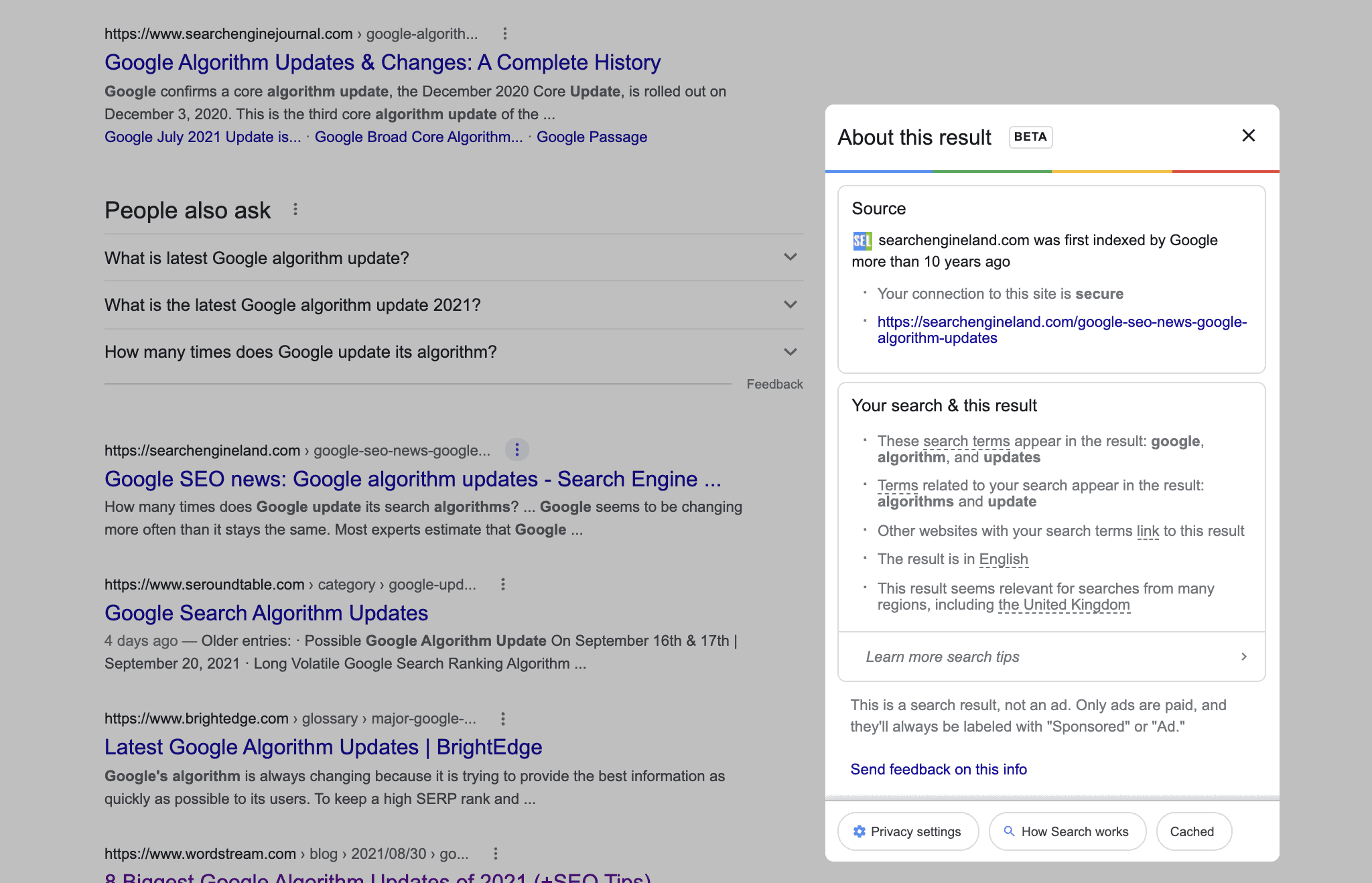Click the 'Source' card heading
Viewport: 1372px width, 883px height.
[x=878, y=209]
